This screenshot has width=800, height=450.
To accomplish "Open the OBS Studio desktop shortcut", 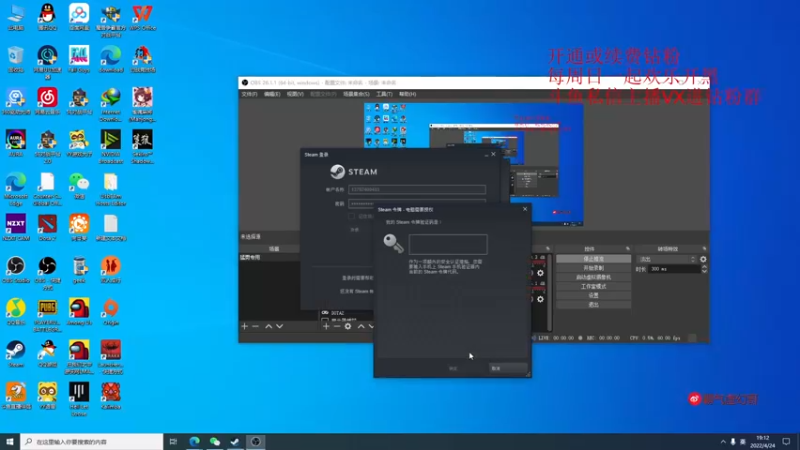I will (x=16, y=269).
